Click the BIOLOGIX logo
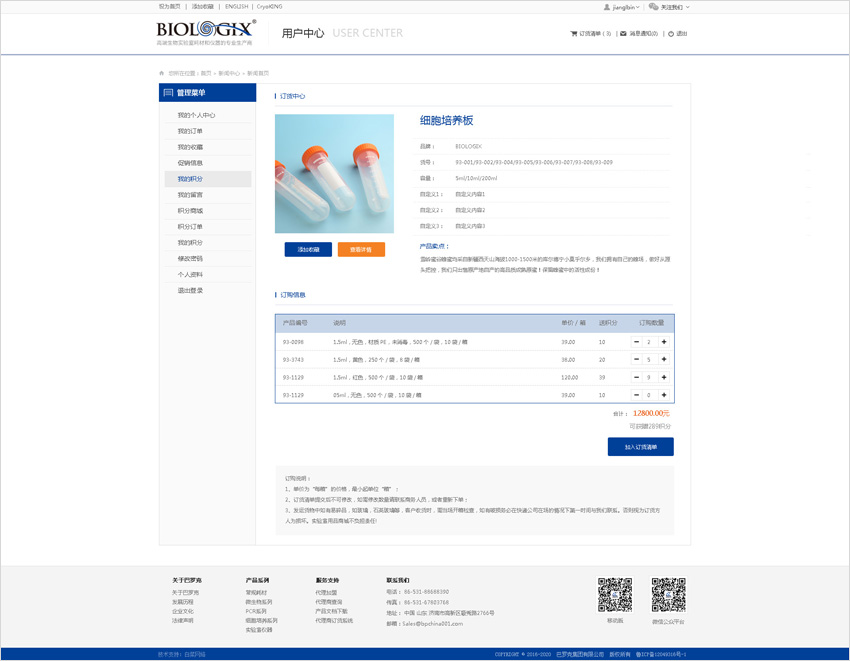This screenshot has width=850, height=661. (x=205, y=32)
